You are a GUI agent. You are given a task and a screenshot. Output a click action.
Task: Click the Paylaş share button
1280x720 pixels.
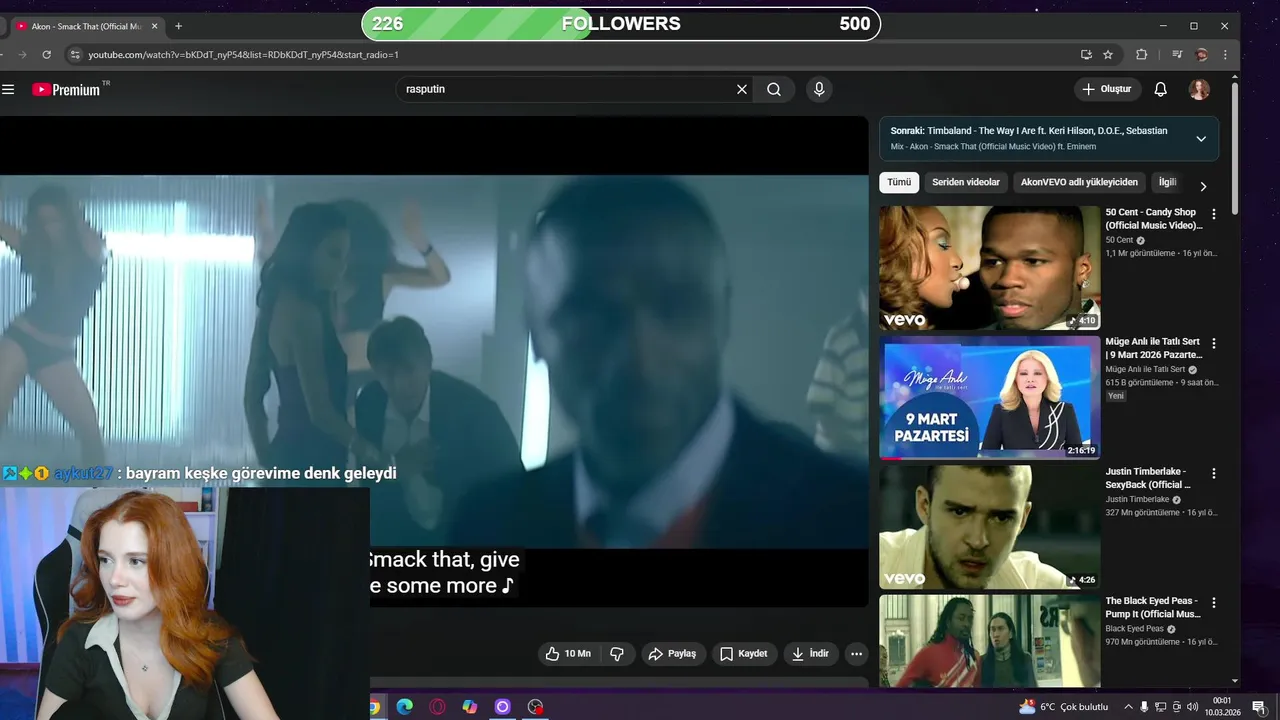[672, 654]
